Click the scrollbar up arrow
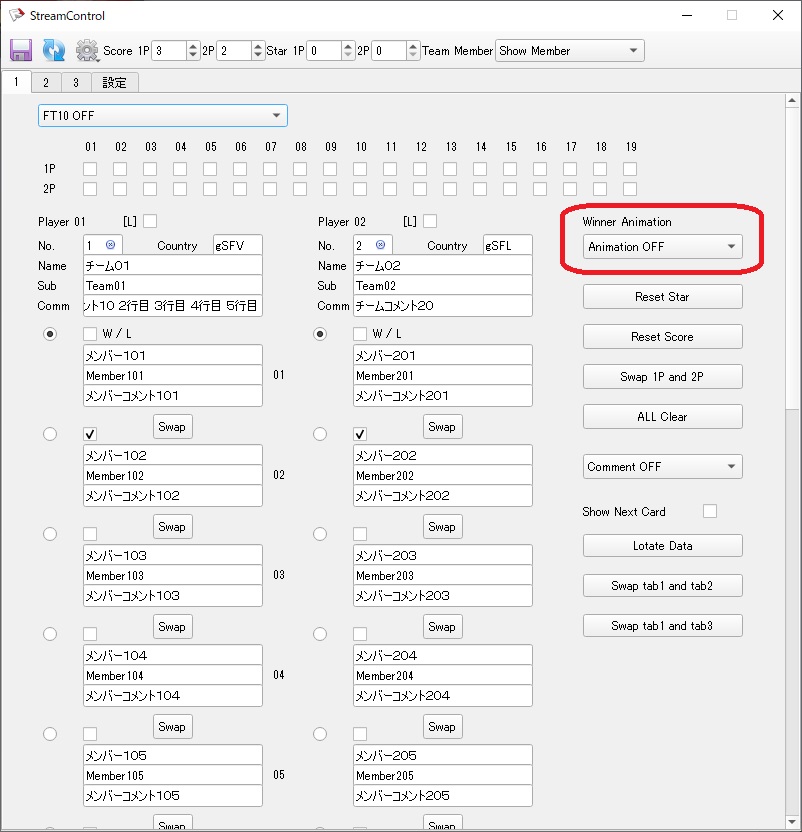Screen dimensions: 802x832 tap(792, 100)
